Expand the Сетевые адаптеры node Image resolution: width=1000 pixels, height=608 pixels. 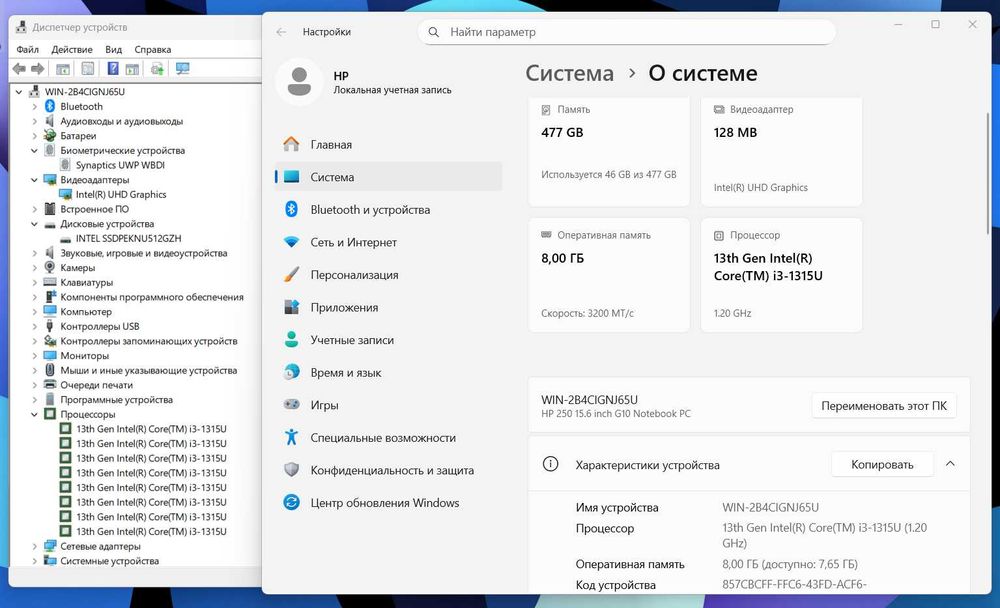click(x=34, y=547)
